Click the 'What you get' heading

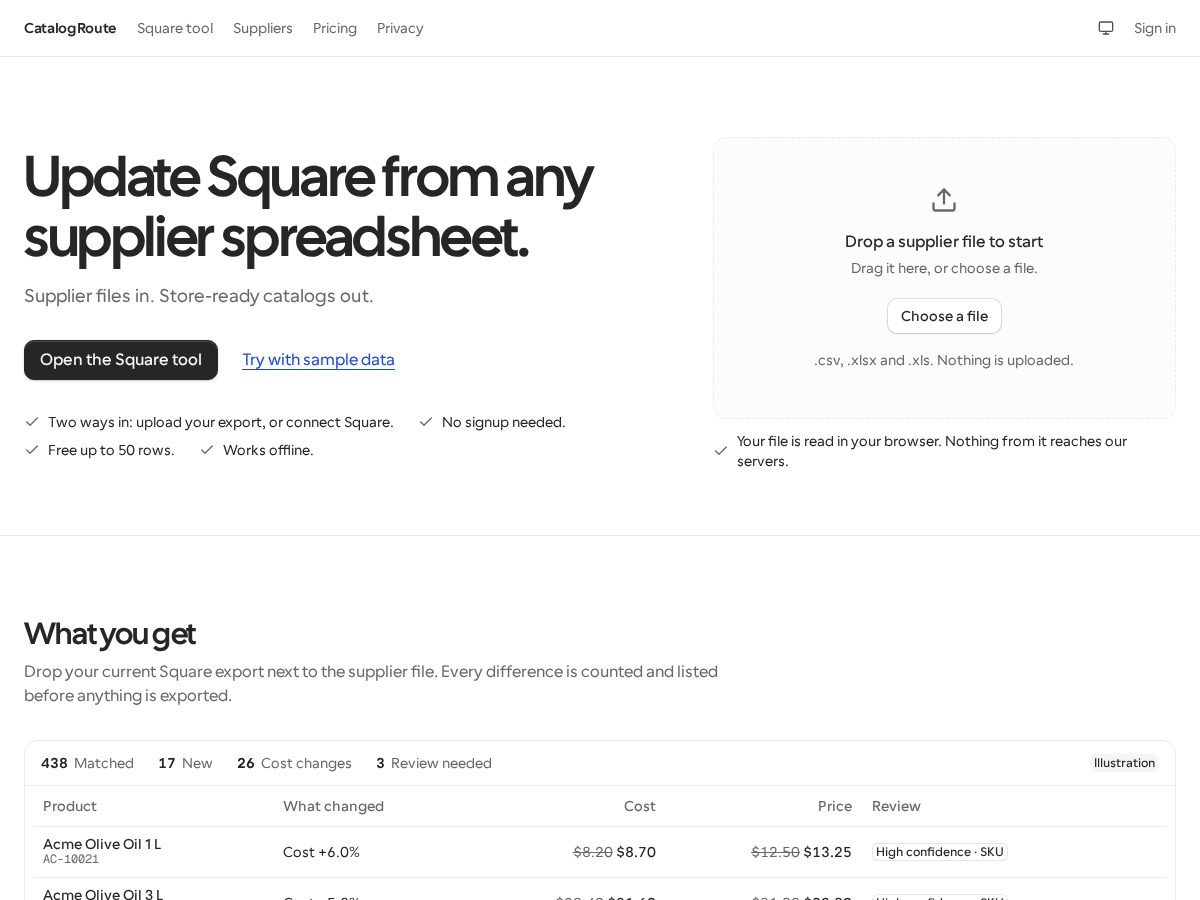coord(110,633)
